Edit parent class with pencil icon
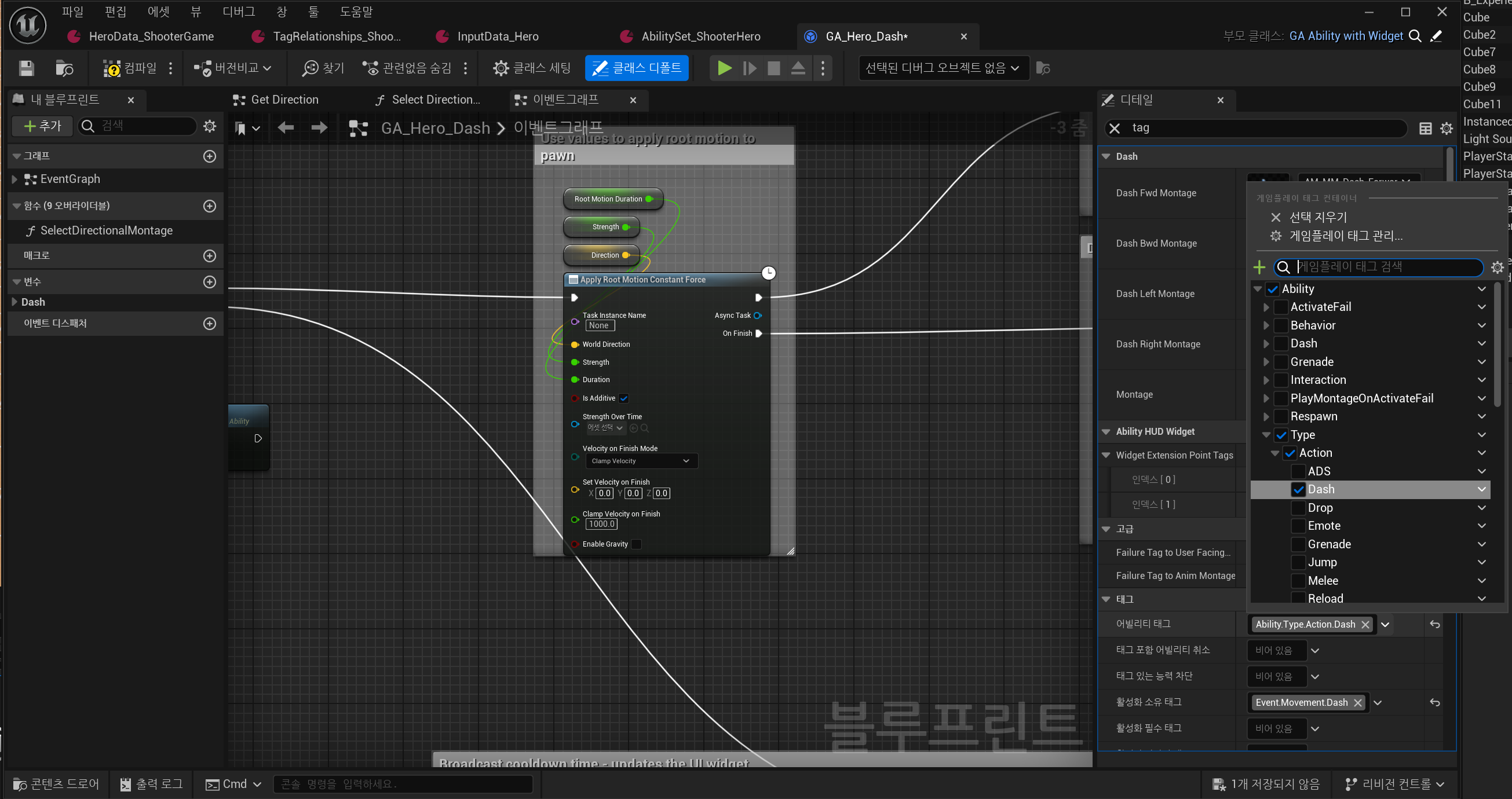 point(1436,36)
